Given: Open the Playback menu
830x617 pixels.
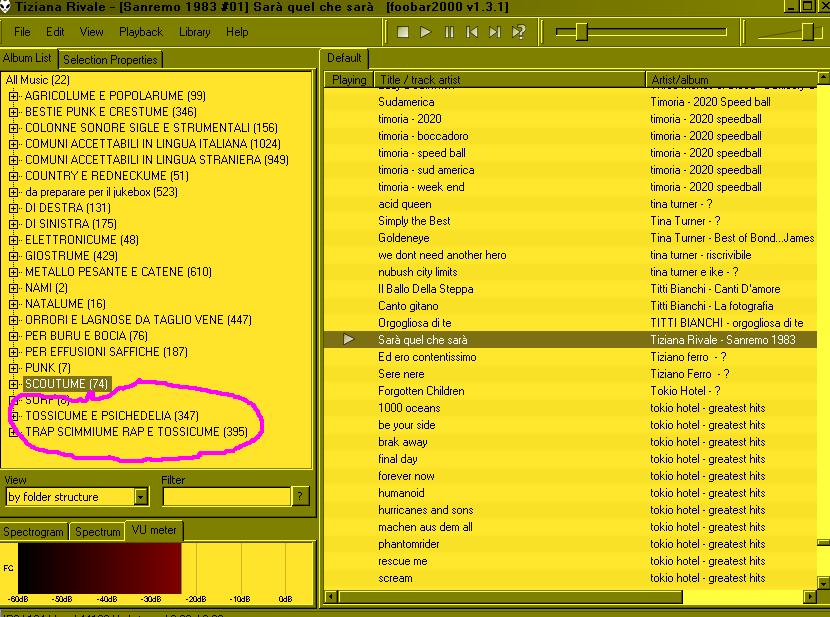Looking at the screenshot, I should coord(141,32).
